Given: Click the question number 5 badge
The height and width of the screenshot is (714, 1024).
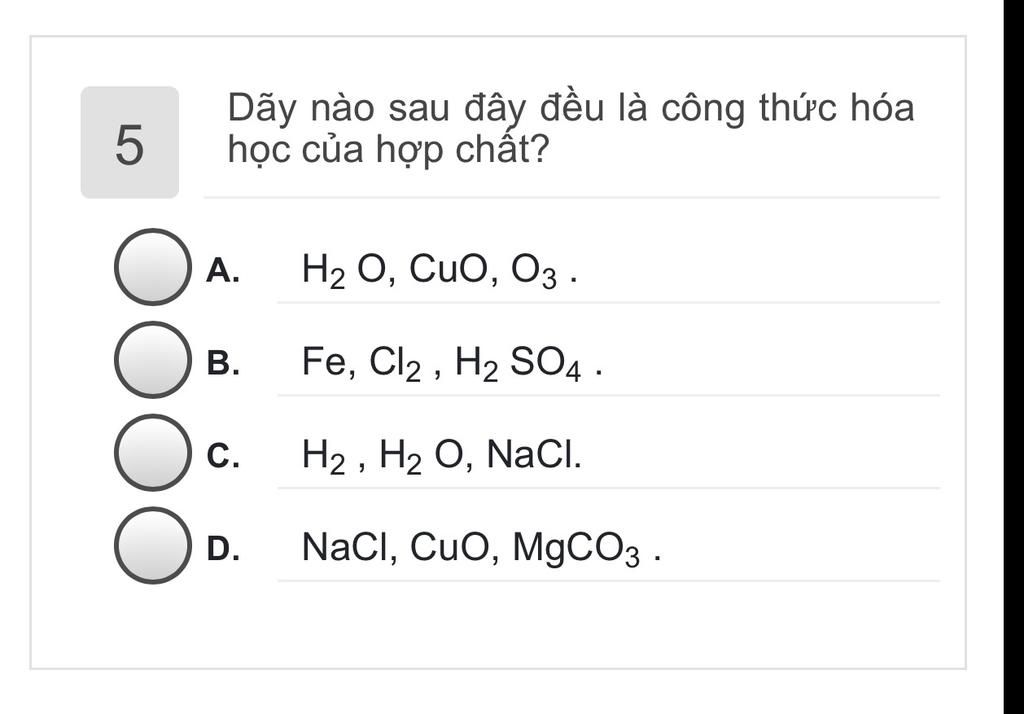Looking at the screenshot, I should click(x=130, y=143).
